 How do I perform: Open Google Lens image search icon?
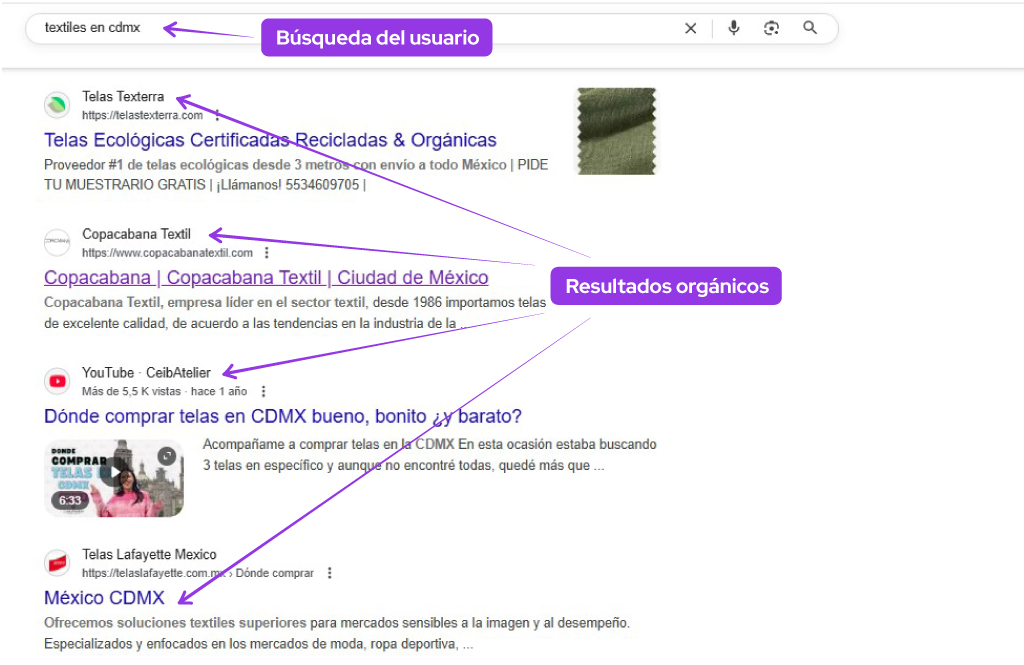pyautogui.click(x=771, y=28)
